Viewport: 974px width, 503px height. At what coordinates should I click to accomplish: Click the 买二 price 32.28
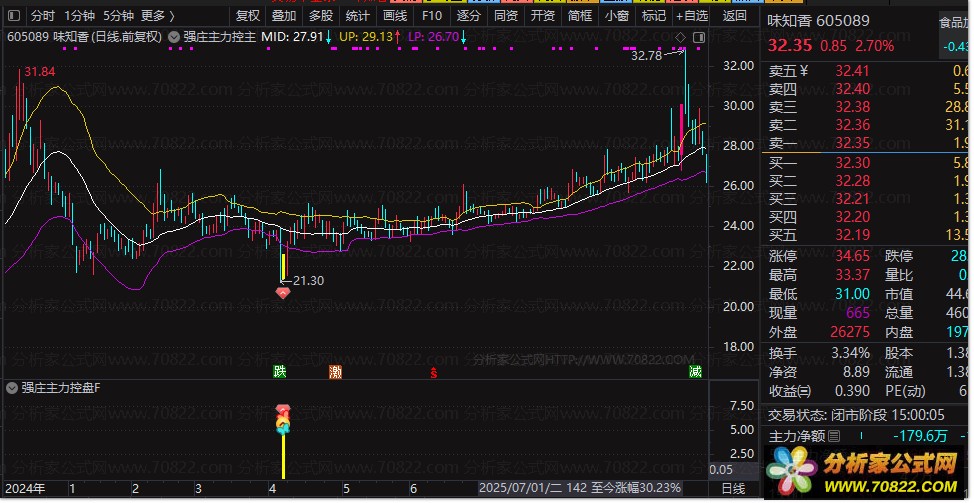click(x=852, y=181)
